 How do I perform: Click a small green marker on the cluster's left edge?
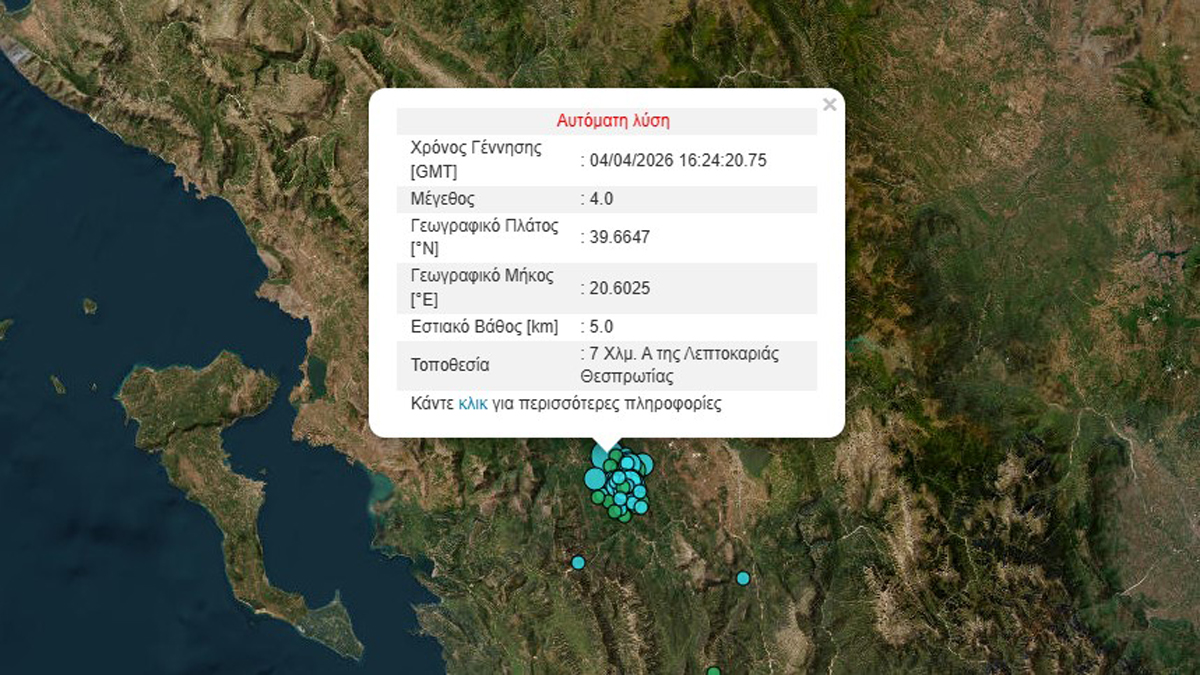[x=598, y=496]
